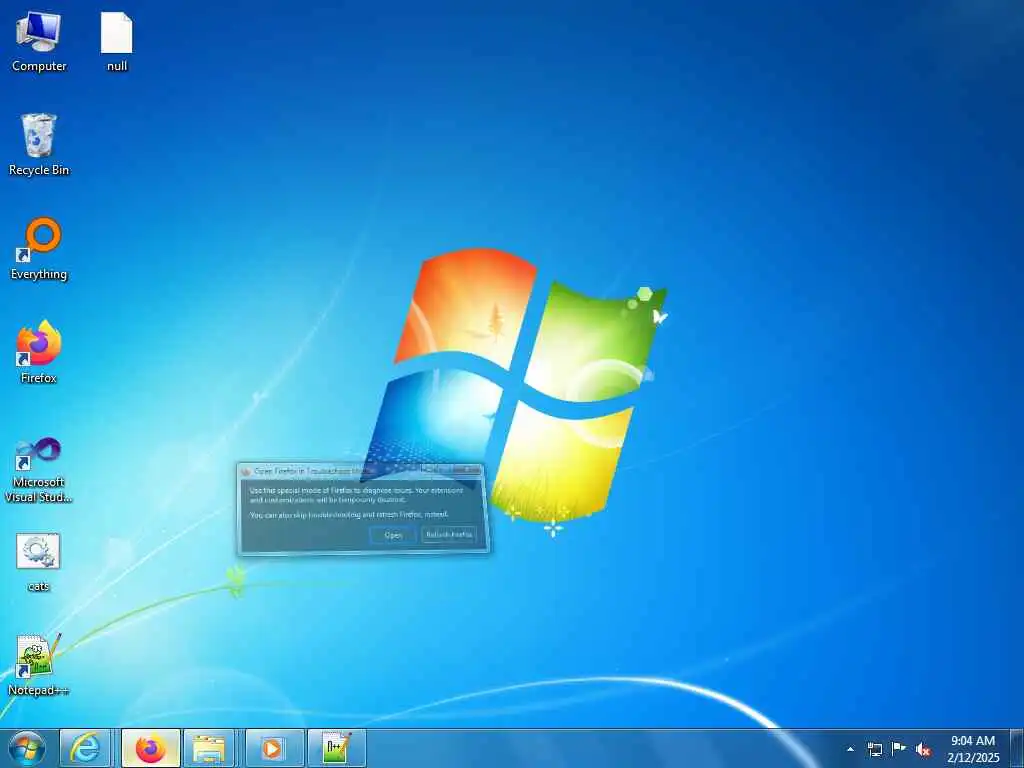This screenshot has height=768, width=1024.
Task: Select the Everything search shortcut
Action: click(x=39, y=249)
